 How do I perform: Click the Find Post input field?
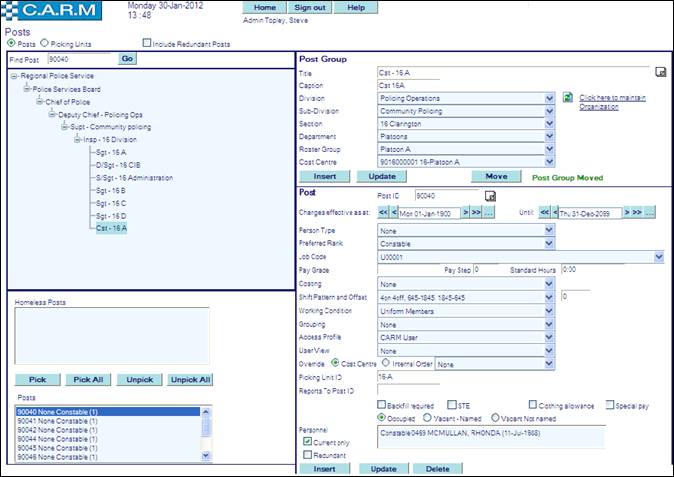pos(81,59)
